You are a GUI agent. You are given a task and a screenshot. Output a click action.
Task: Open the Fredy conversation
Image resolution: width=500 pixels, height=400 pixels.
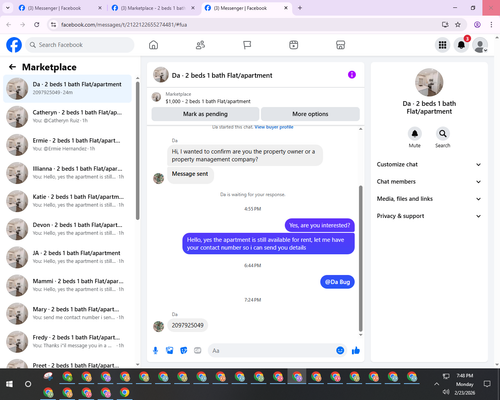67,341
